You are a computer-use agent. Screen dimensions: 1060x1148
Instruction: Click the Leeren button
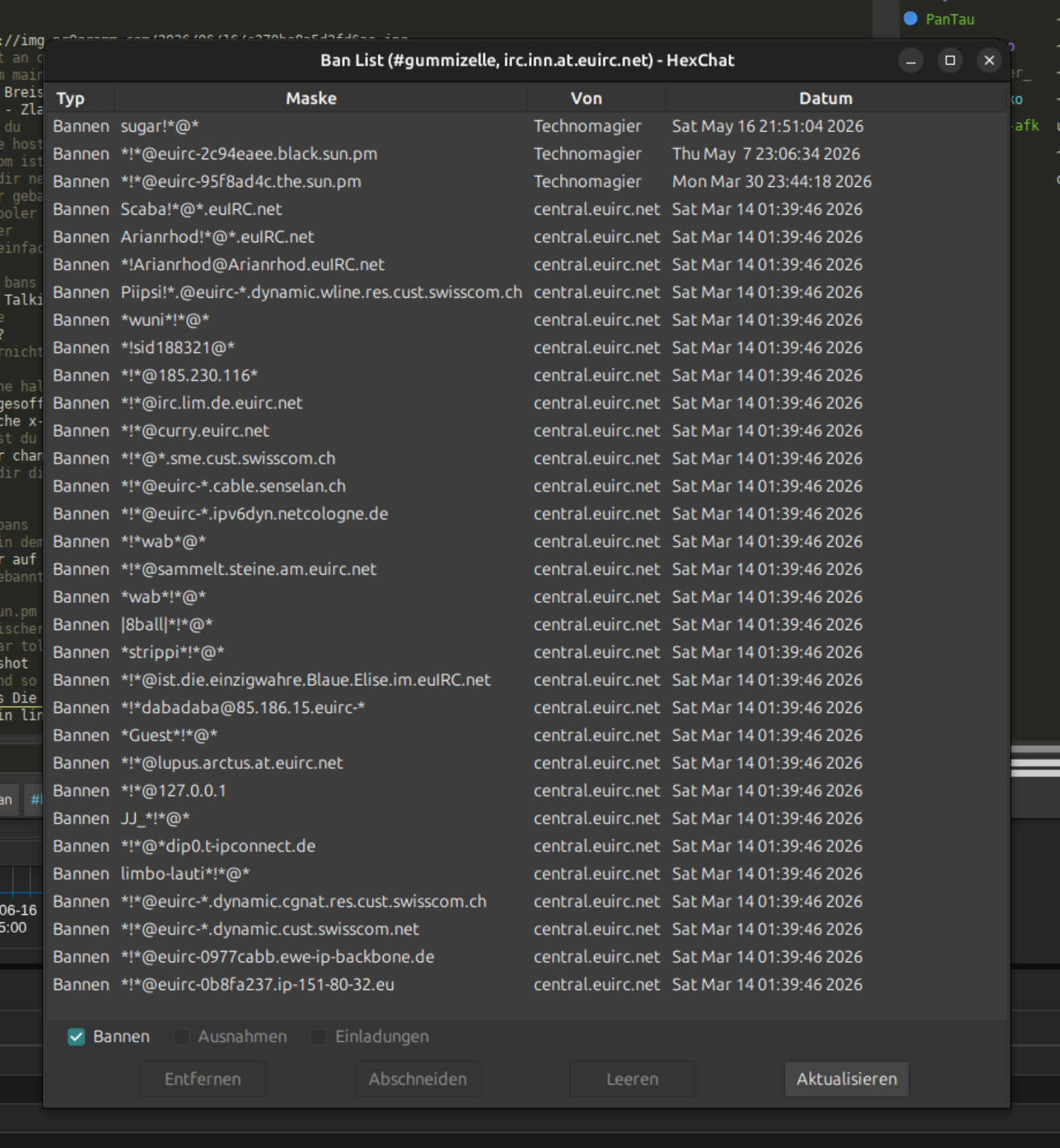point(632,1079)
